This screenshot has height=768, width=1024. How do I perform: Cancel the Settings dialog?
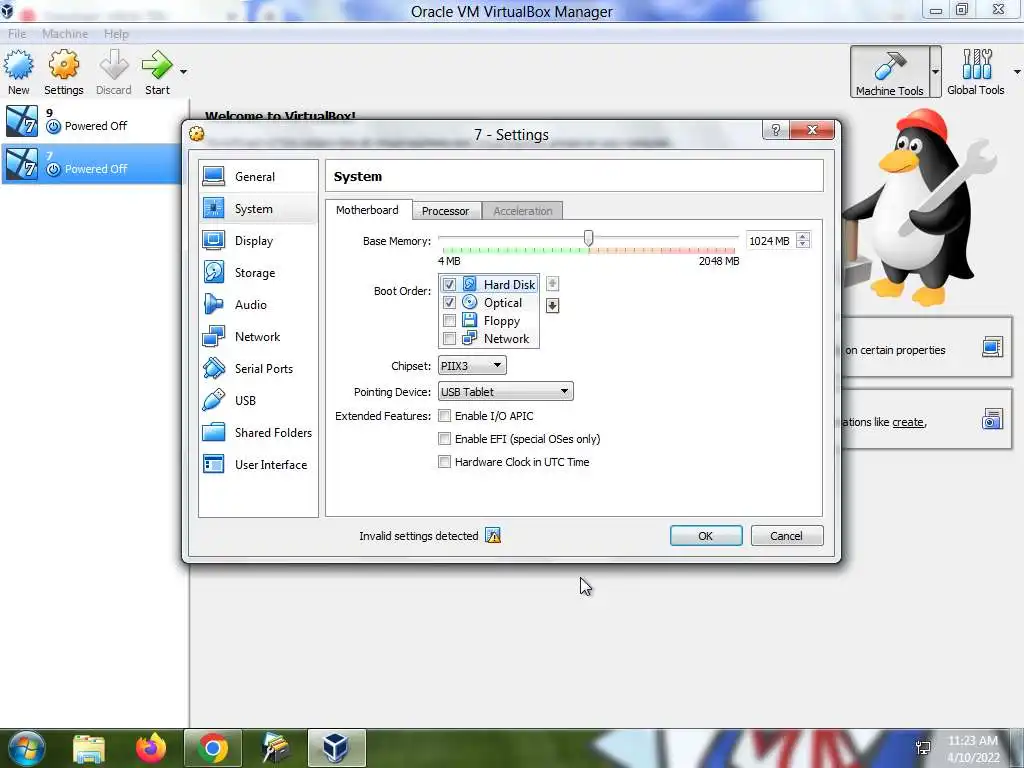pyautogui.click(x=787, y=536)
